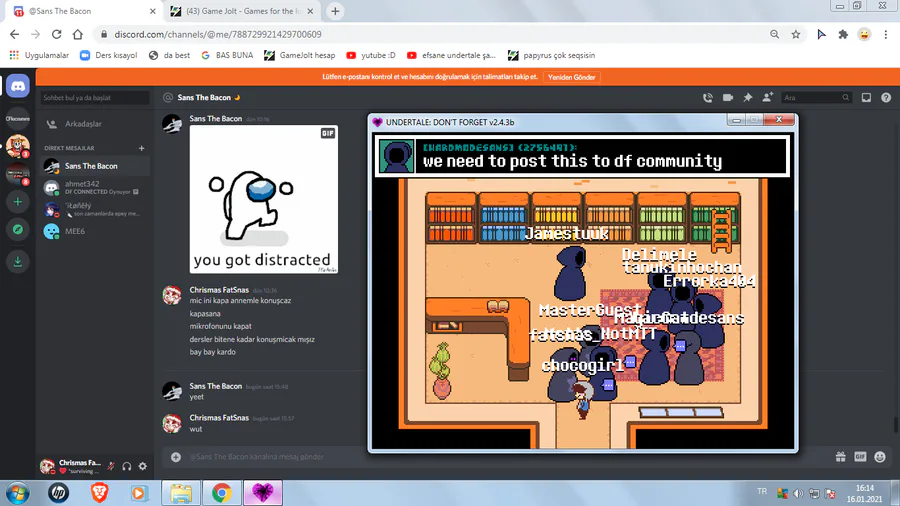Click server icon with Chrismas avatar
This screenshot has height=506, width=900.
tap(18, 146)
